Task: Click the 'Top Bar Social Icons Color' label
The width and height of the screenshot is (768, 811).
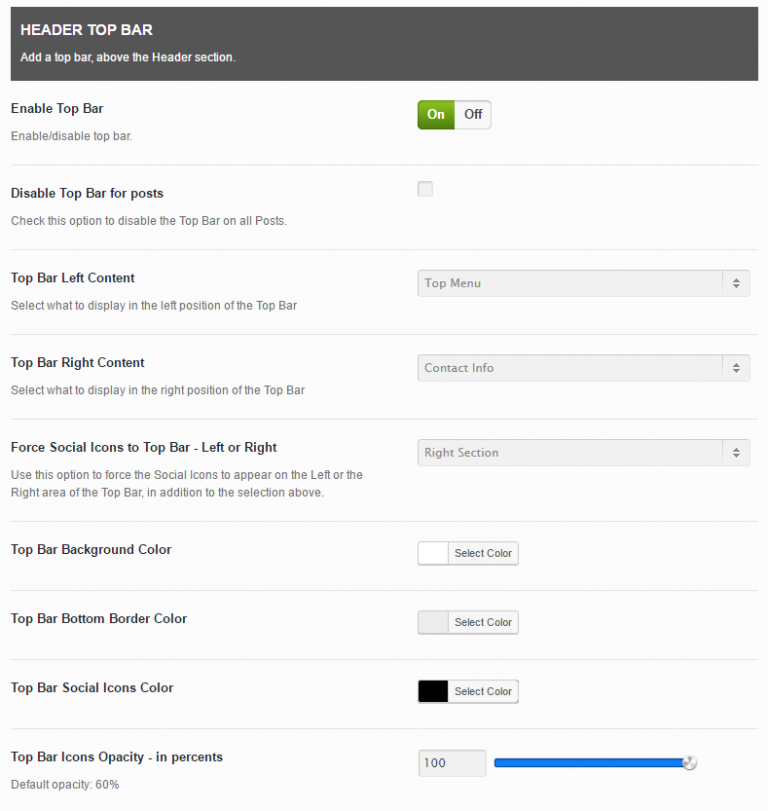Action: point(92,688)
